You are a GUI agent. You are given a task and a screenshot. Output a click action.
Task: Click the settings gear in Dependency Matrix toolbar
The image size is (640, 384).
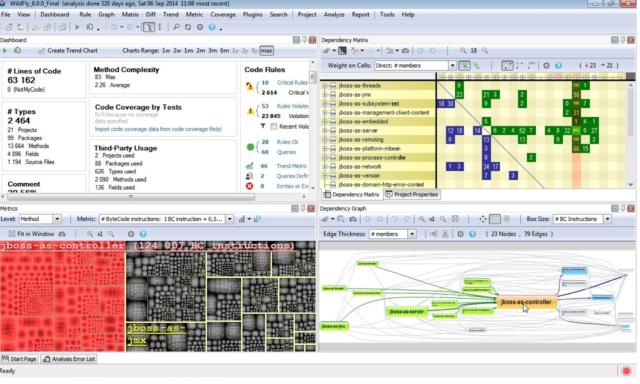point(546,65)
